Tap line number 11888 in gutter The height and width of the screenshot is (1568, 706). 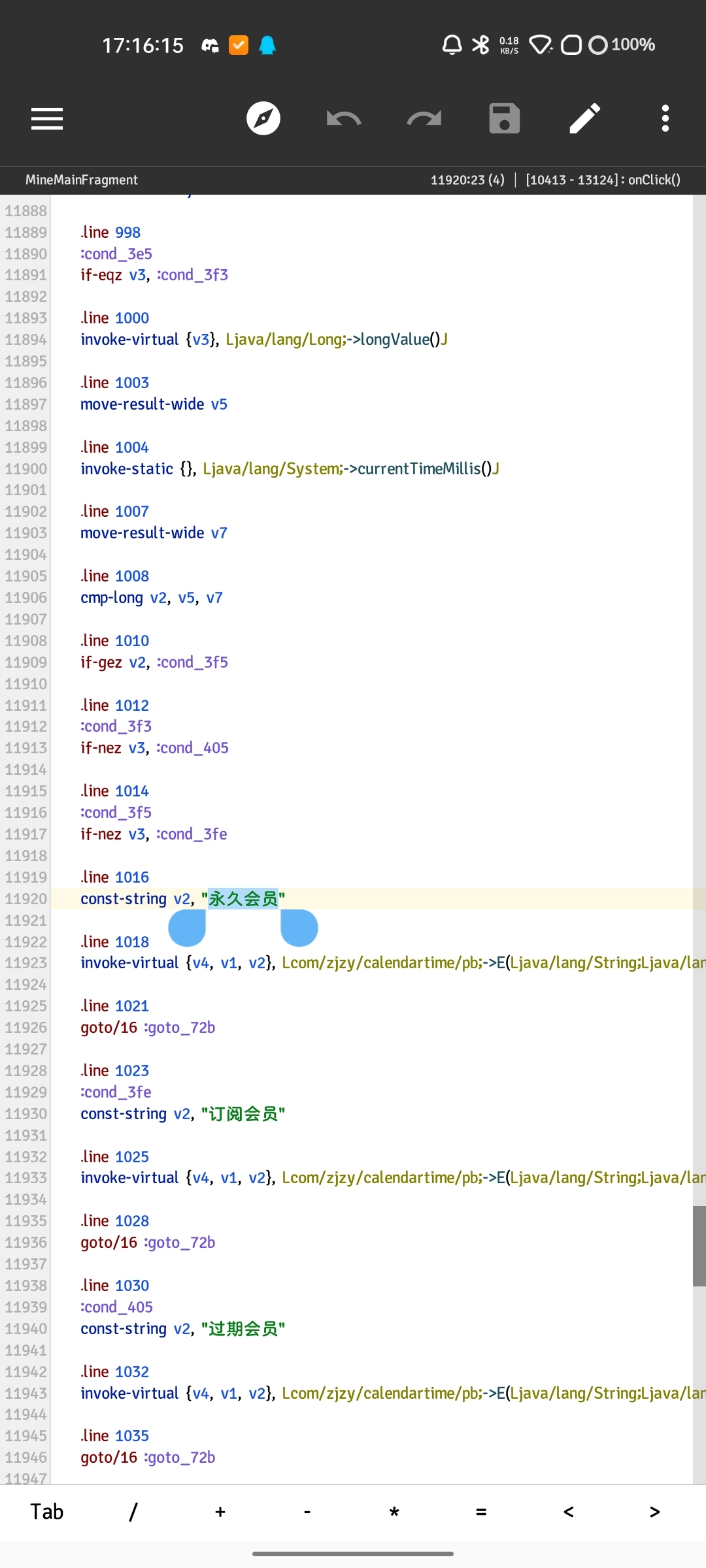coord(25,211)
